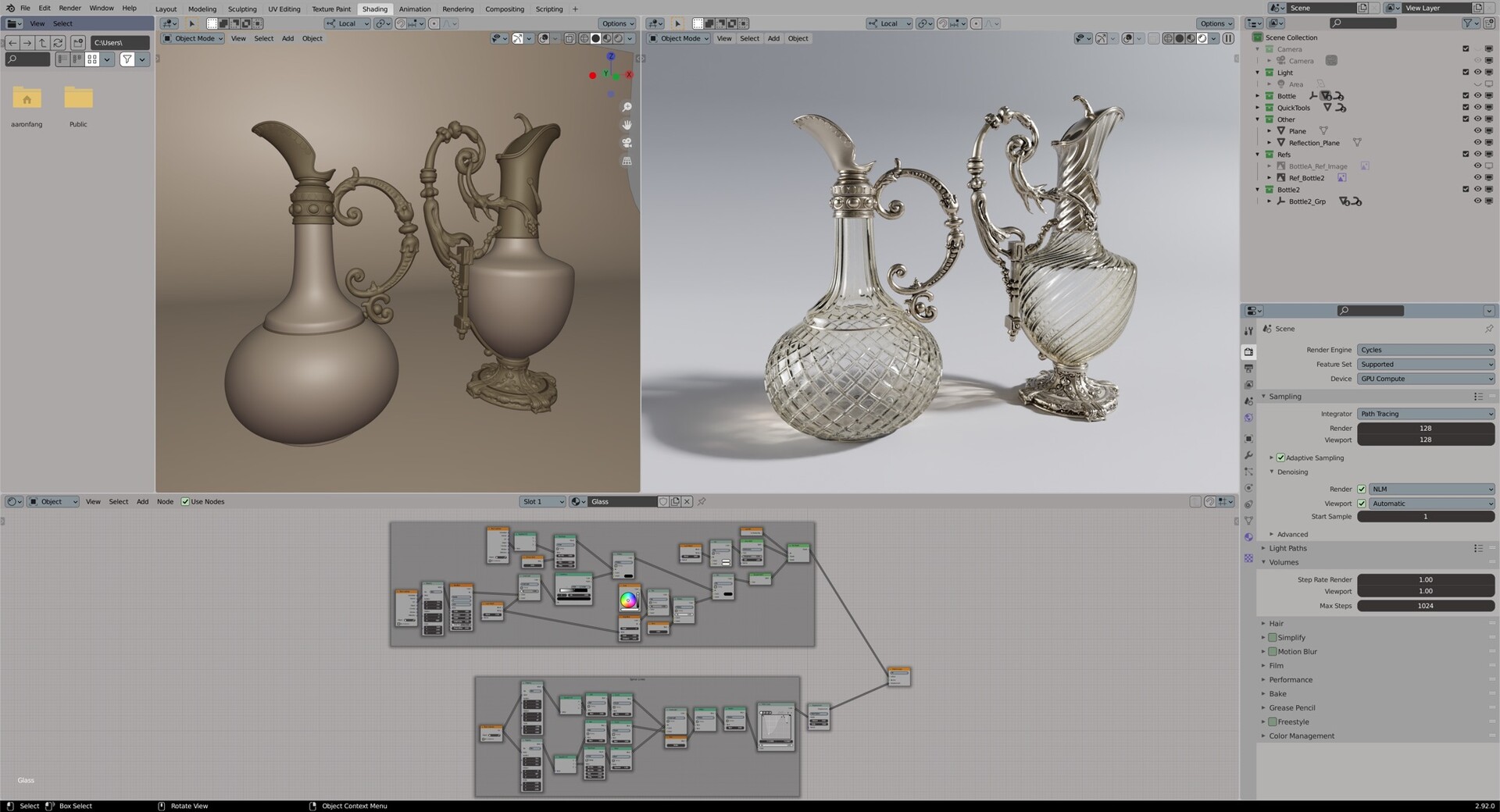Open the Tool properties tab icon
1500x812 pixels.
tap(1248, 331)
